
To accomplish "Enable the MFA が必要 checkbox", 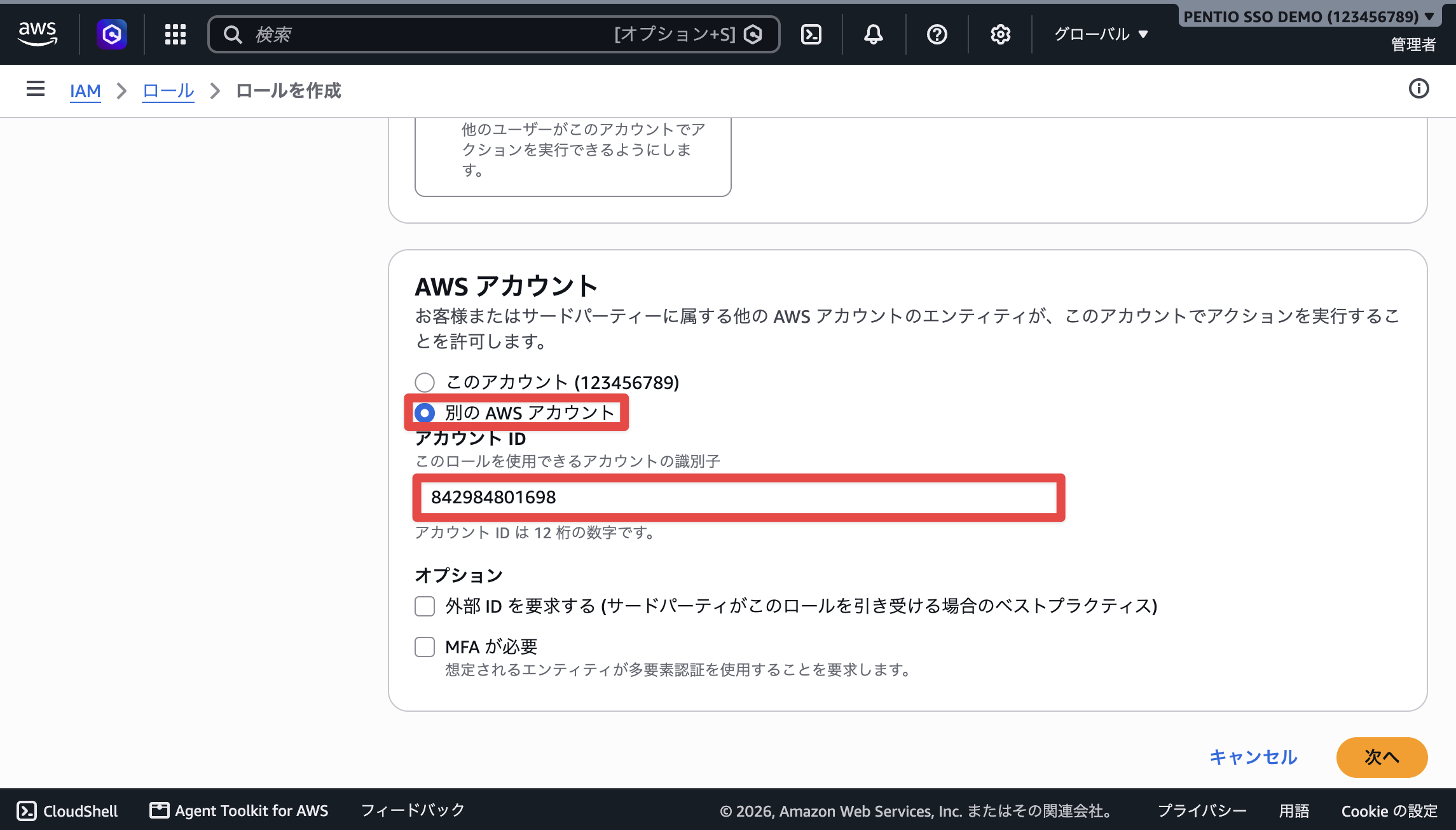I will 425,647.
